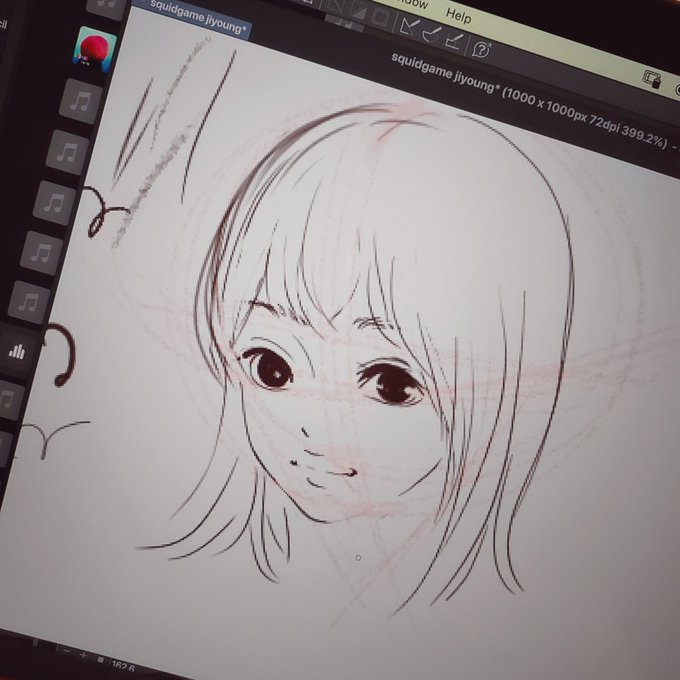Image resolution: width=680 pixels, height=680 pixels.
Task: Select second music note tile below red album art
Action: tap(67, 153)
